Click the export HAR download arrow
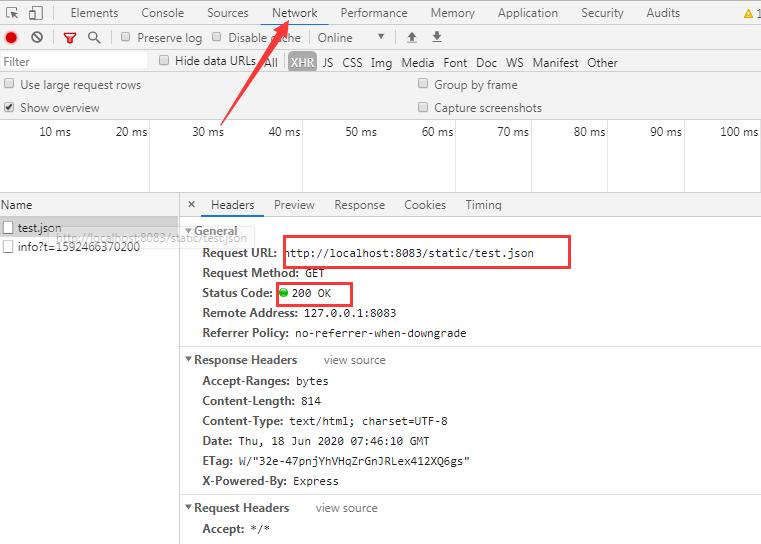The image size is (761, 544). tap(437, 37)
